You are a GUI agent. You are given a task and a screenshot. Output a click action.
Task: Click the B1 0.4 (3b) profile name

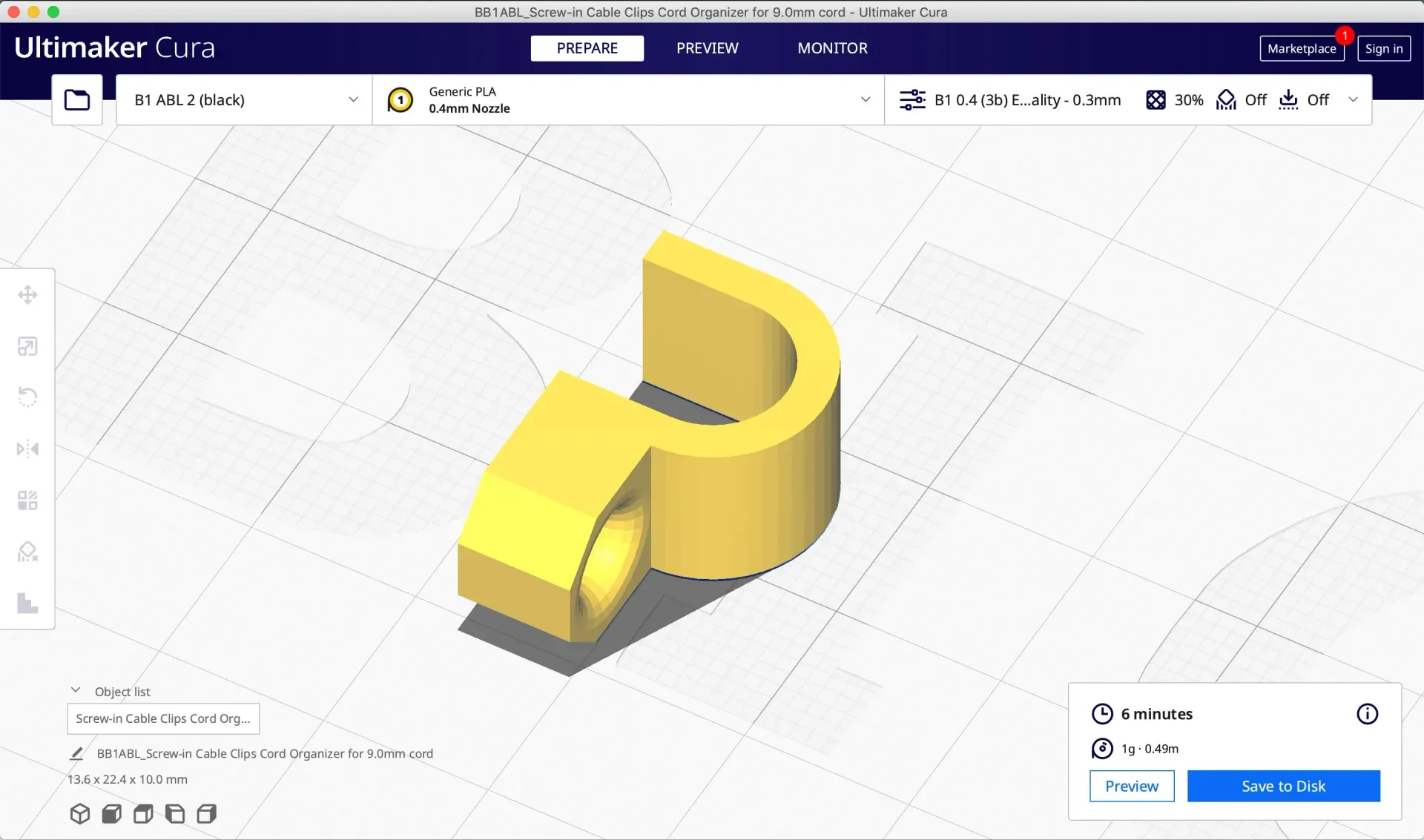click(x=1027, y=100)
